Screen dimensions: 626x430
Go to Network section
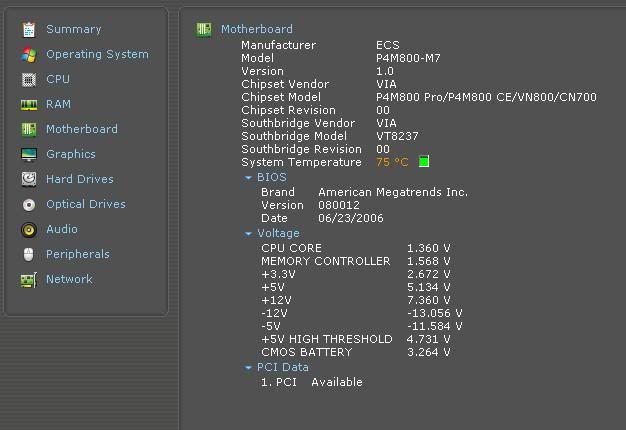(69, 279)
